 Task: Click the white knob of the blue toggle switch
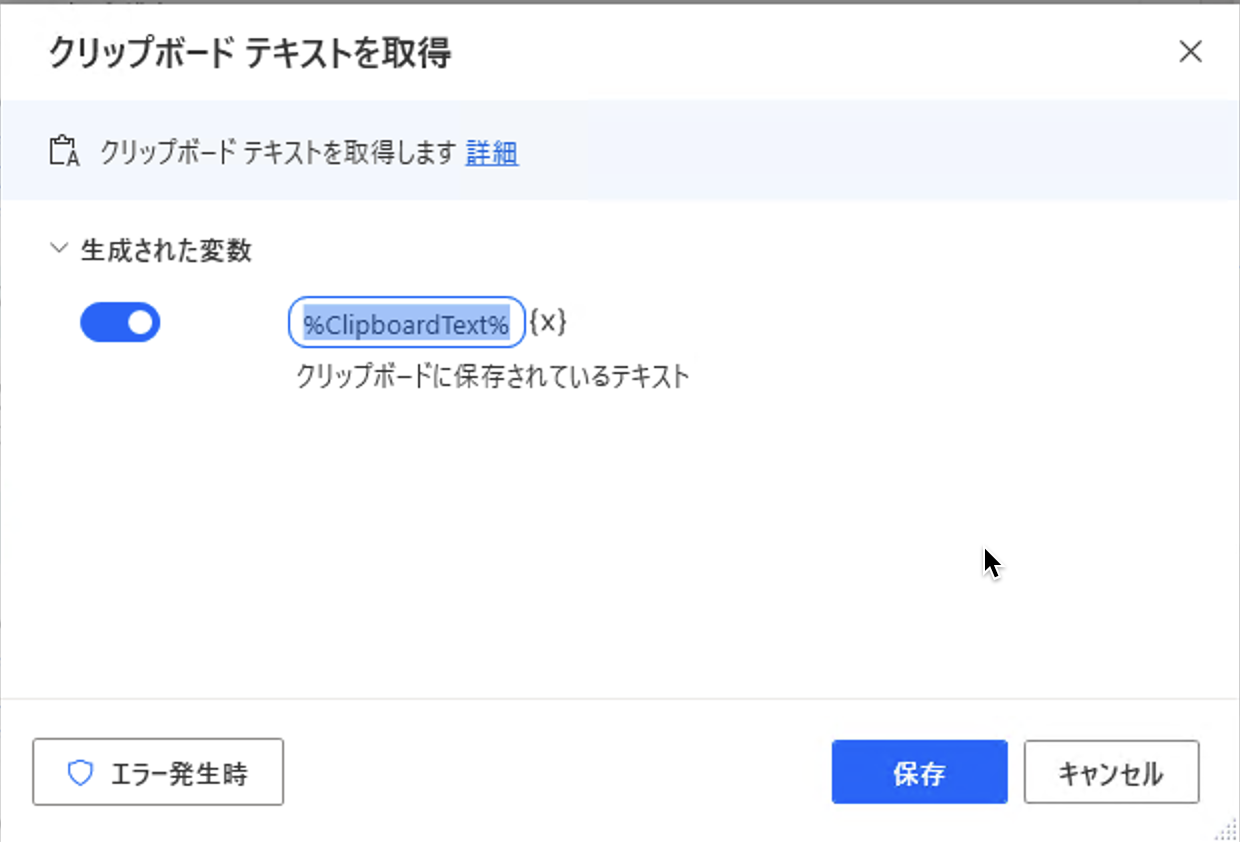[140, 322]
